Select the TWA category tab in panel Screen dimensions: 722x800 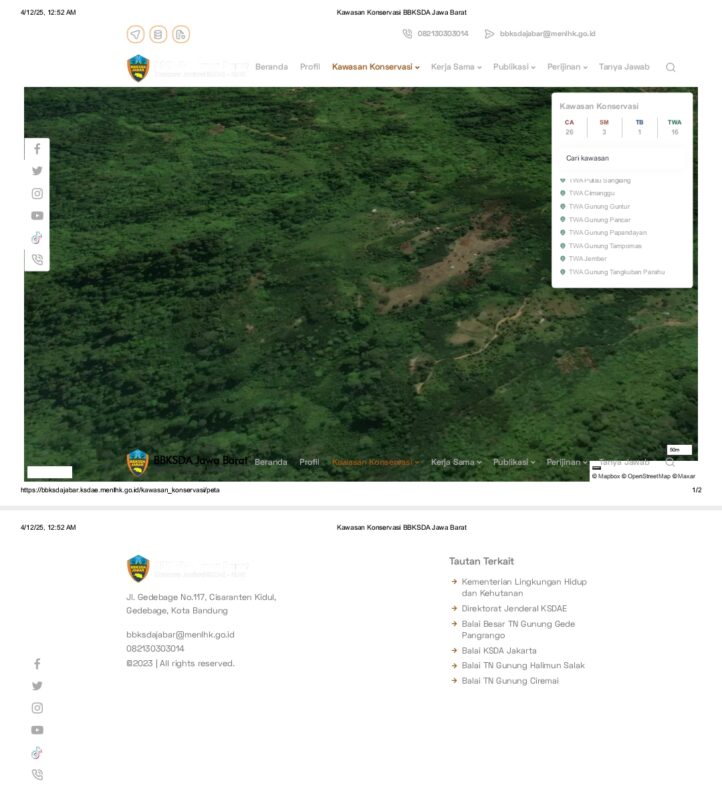(x=674, y=127)
